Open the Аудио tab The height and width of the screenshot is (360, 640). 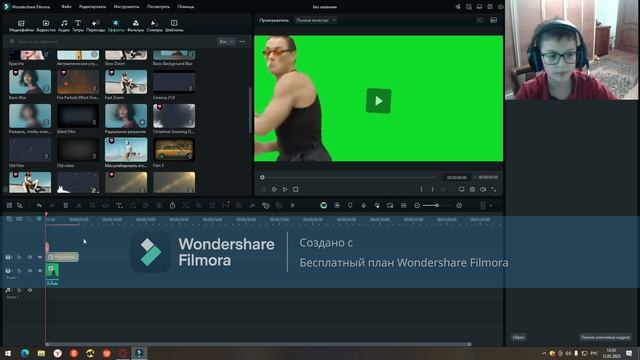pyautogui.click(x=64, y=26)
